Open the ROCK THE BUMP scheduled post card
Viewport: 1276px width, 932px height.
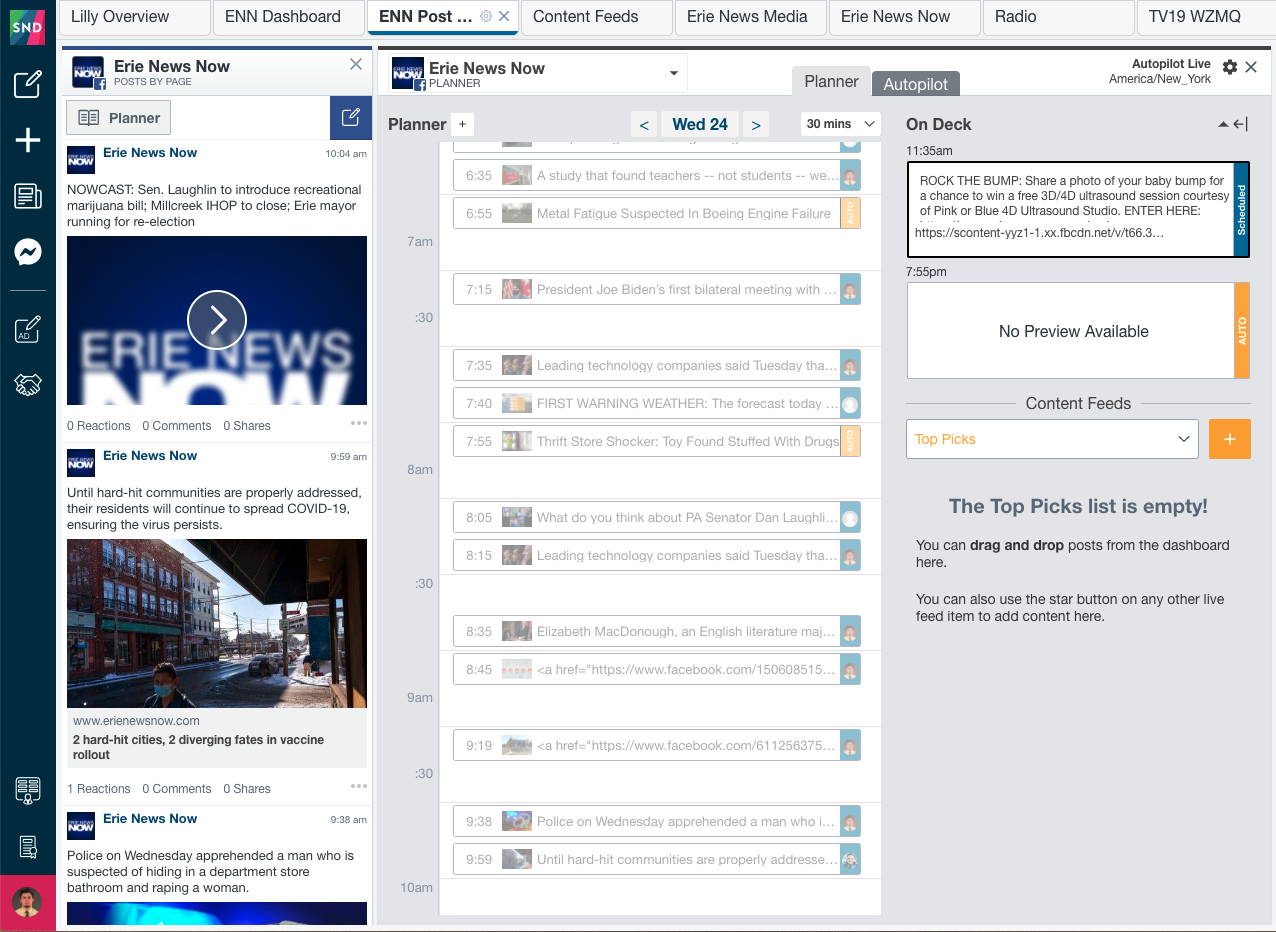tap(1078, 210)
